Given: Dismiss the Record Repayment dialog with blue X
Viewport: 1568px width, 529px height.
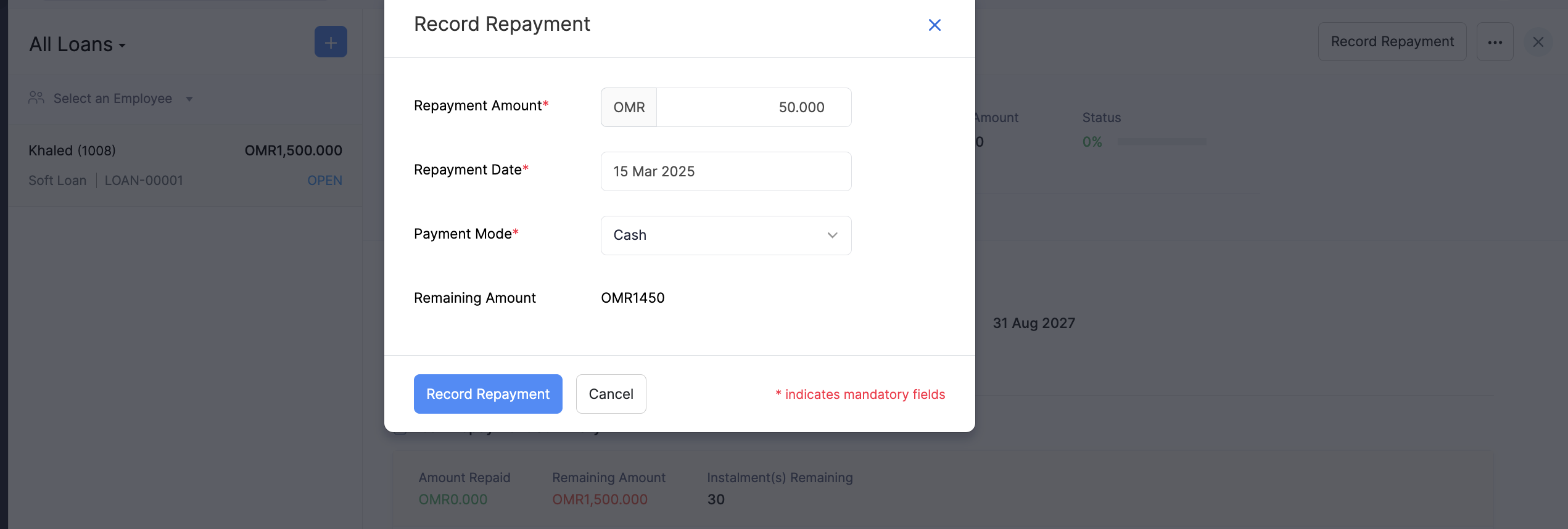Looking at the screenshot, I should (x=935, y=25).
